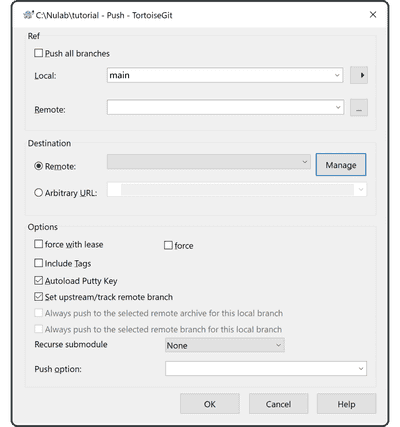The image size is (400, 427).
Task: Open Help for the Push dialog
Action: pos(346,404)
